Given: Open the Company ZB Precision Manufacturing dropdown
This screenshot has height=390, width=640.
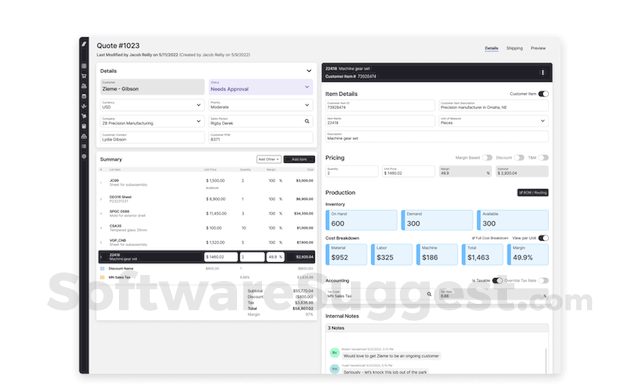Looking at the screenshot, I should [x=152, y=121].
